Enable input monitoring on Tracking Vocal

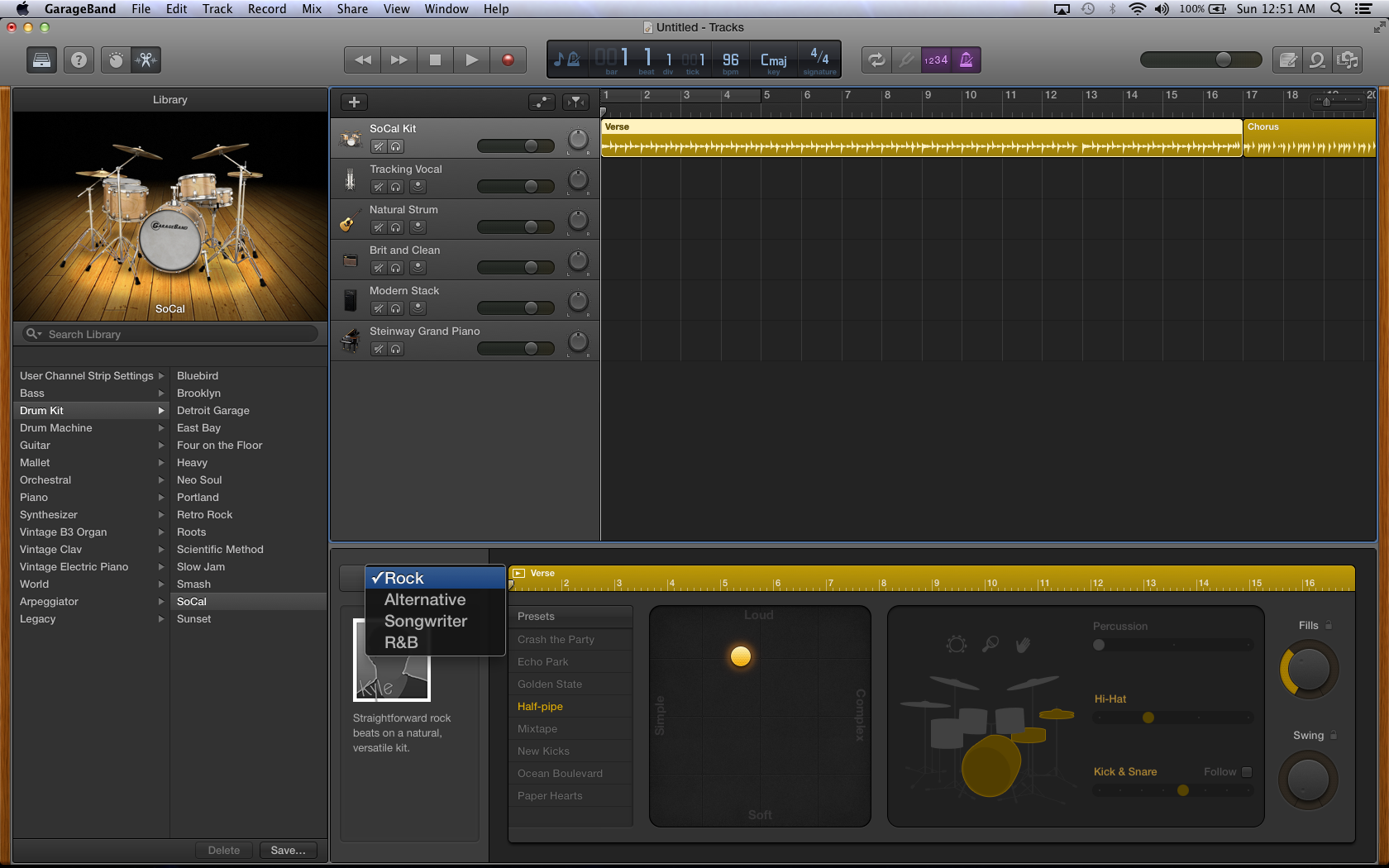point(418,187)
